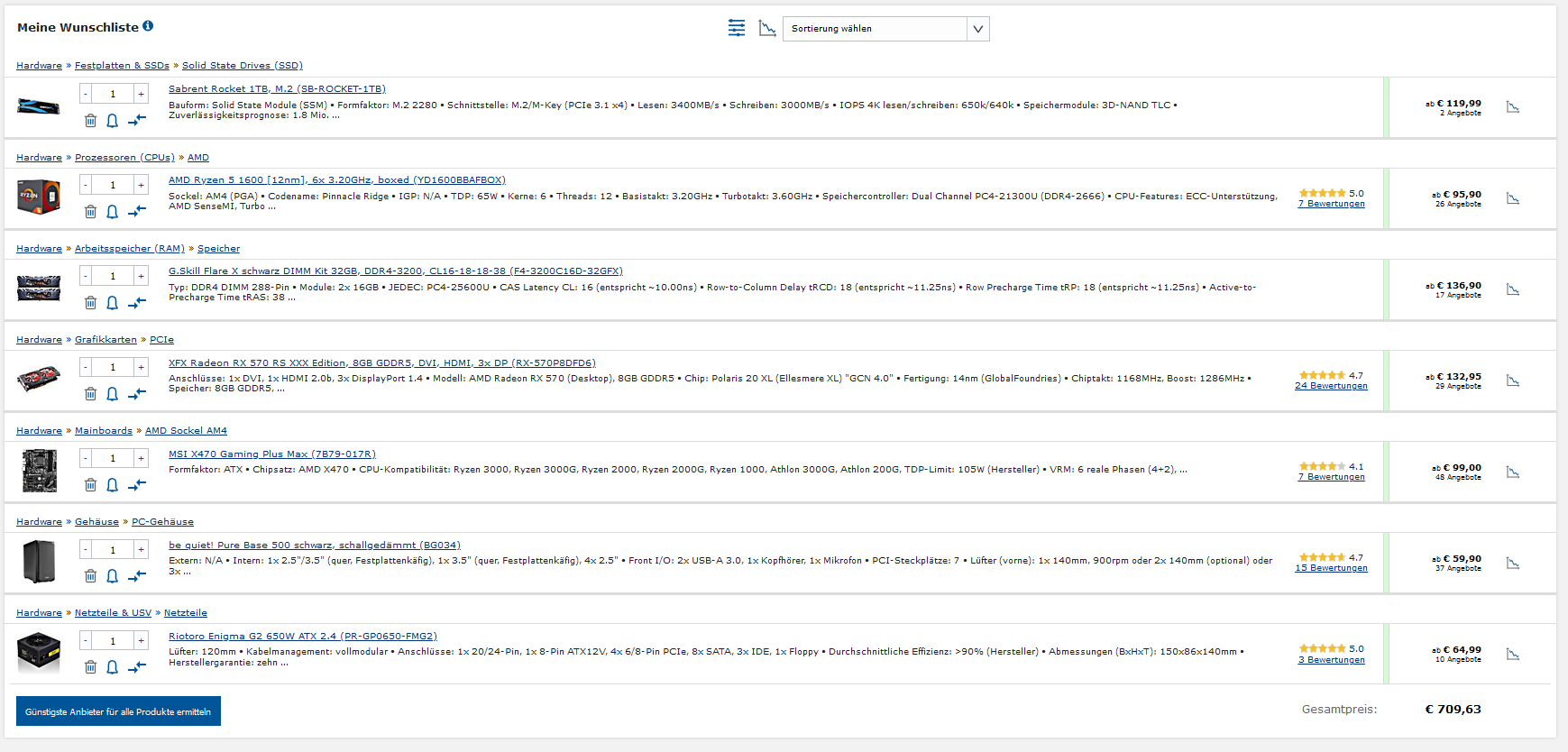Open AMD Sockel AM4 breadcrumb link
This screenshot has height=752, width=1568.
coord(186,430)
